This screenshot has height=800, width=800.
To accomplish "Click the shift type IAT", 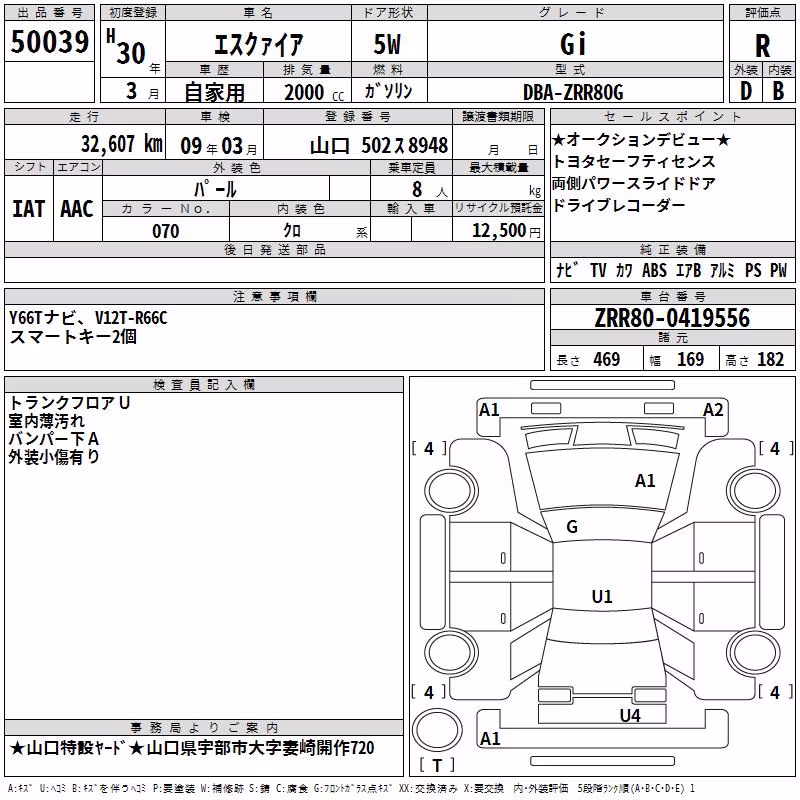I will [28, 209].
